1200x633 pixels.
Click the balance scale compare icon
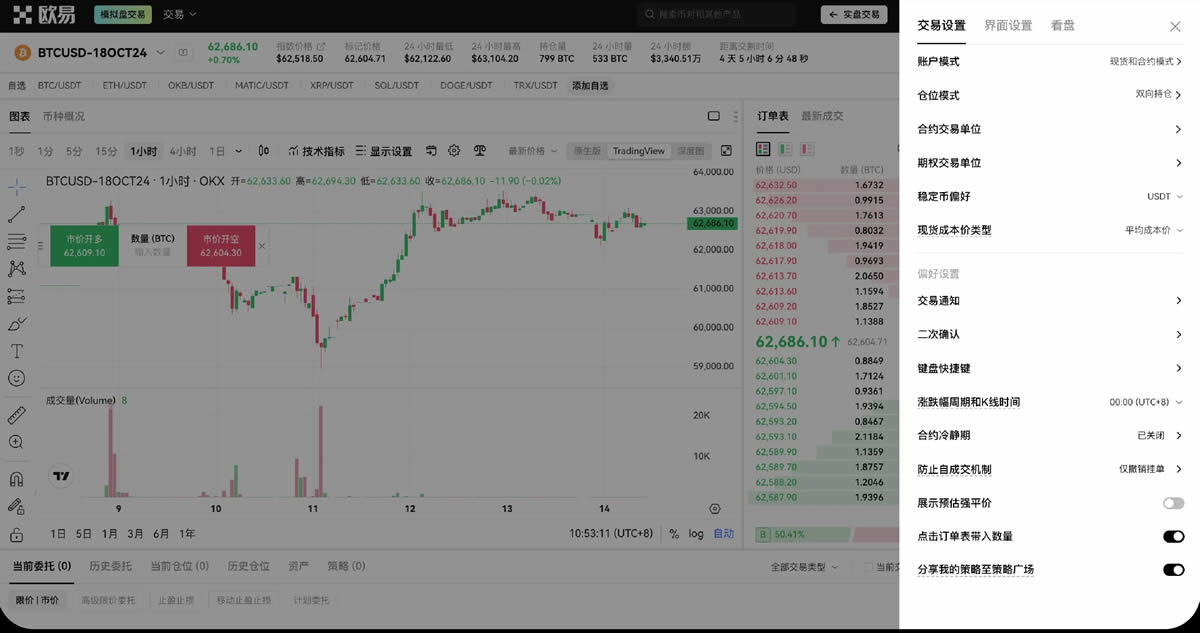(479, 151)
